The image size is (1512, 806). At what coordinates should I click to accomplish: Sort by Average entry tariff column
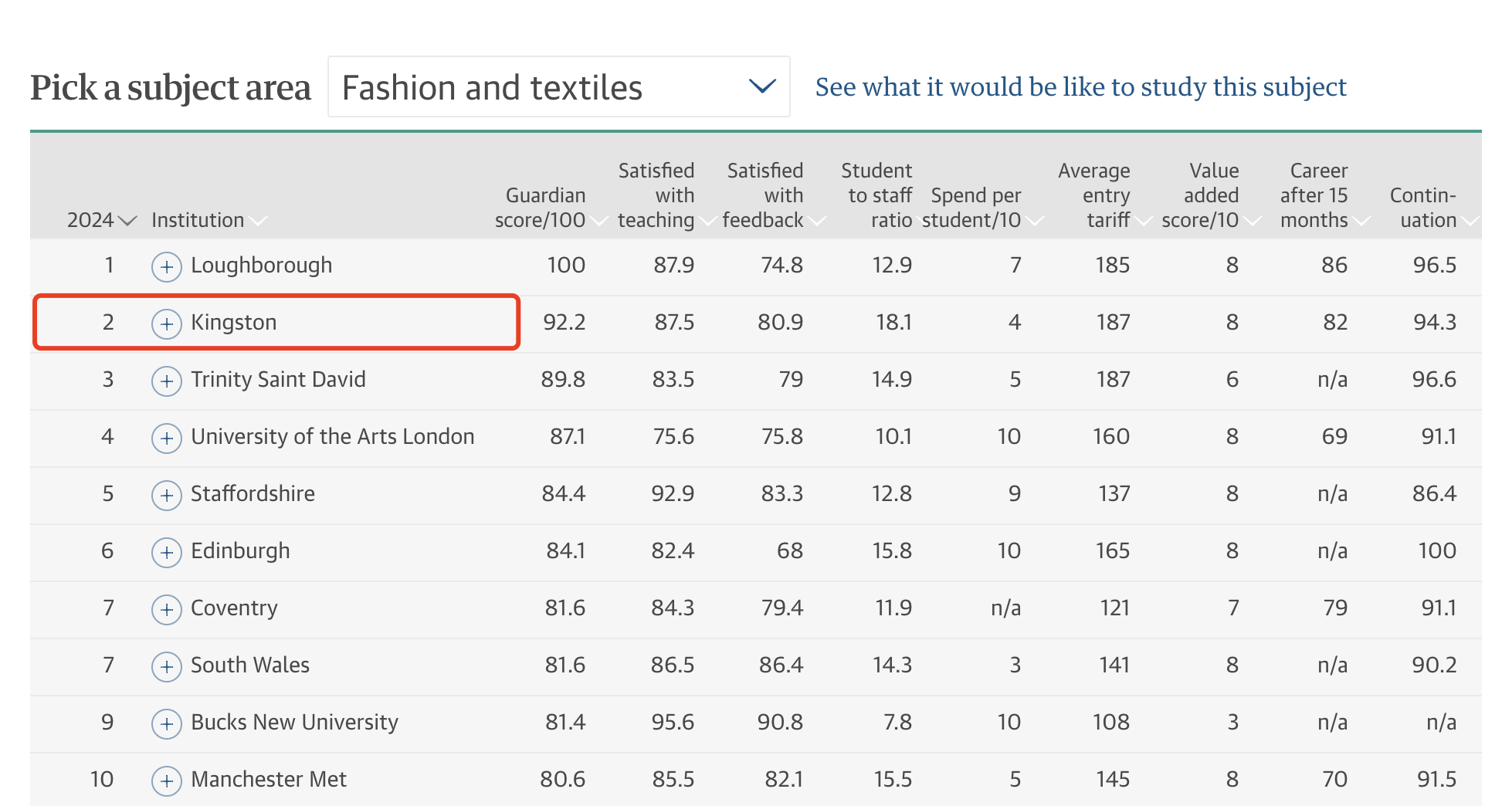click(1103, 195)
